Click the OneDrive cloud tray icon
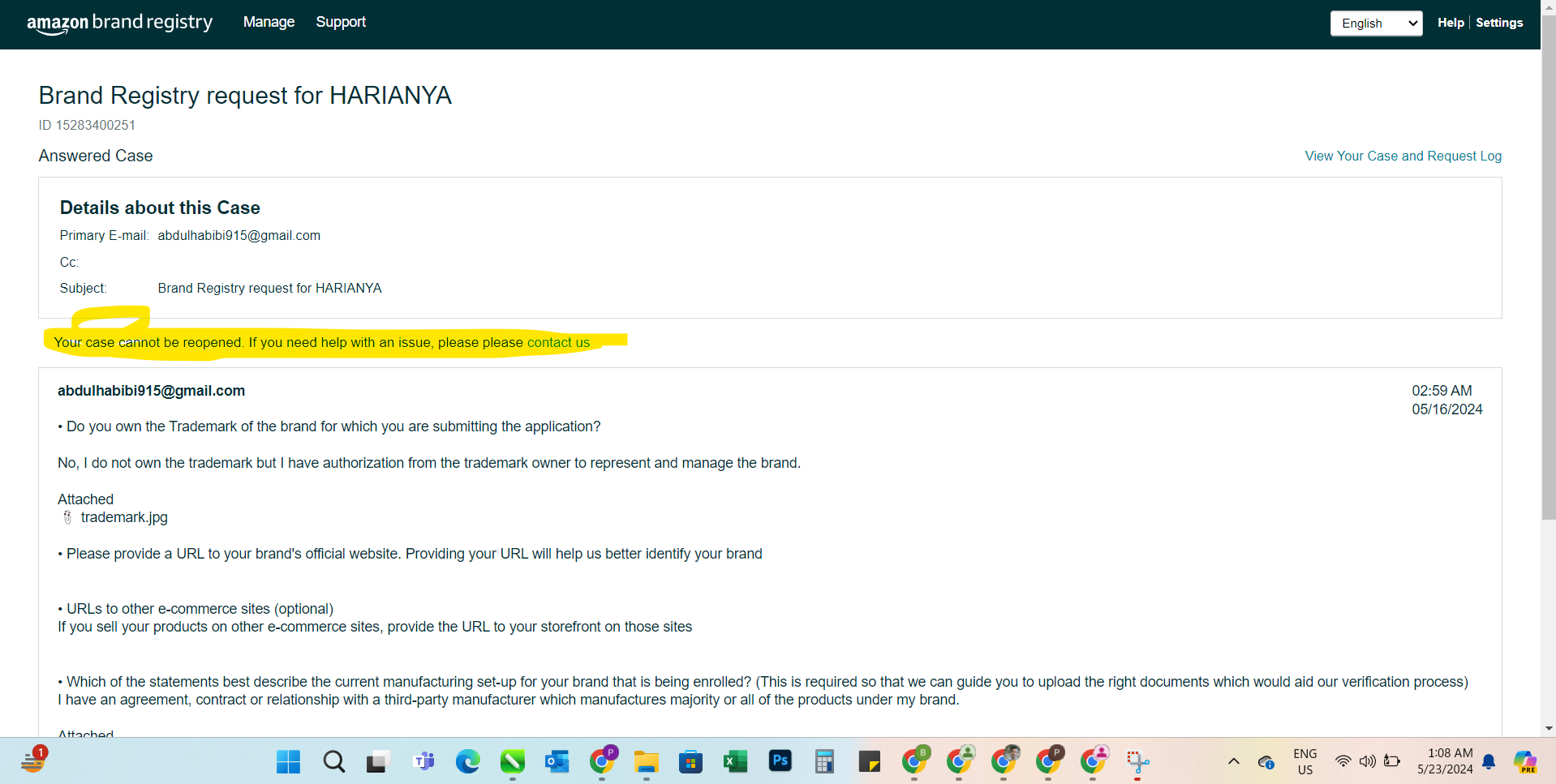 [x=1266, y=761]
